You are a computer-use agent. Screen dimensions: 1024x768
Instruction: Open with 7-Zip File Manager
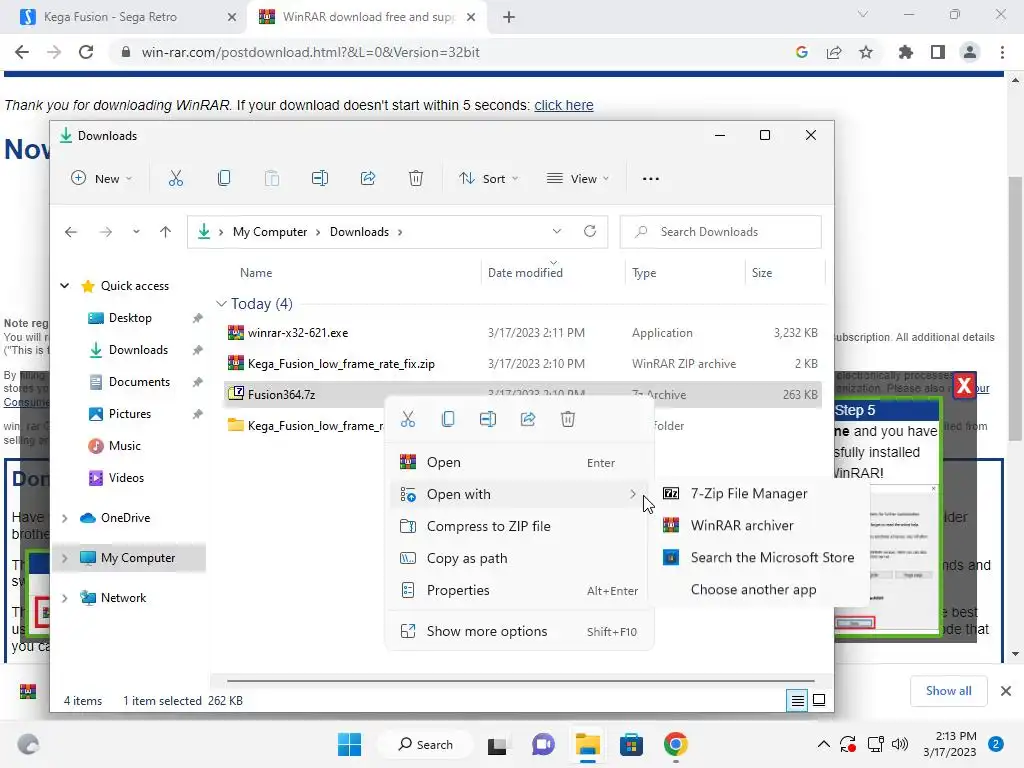[761, 494]
